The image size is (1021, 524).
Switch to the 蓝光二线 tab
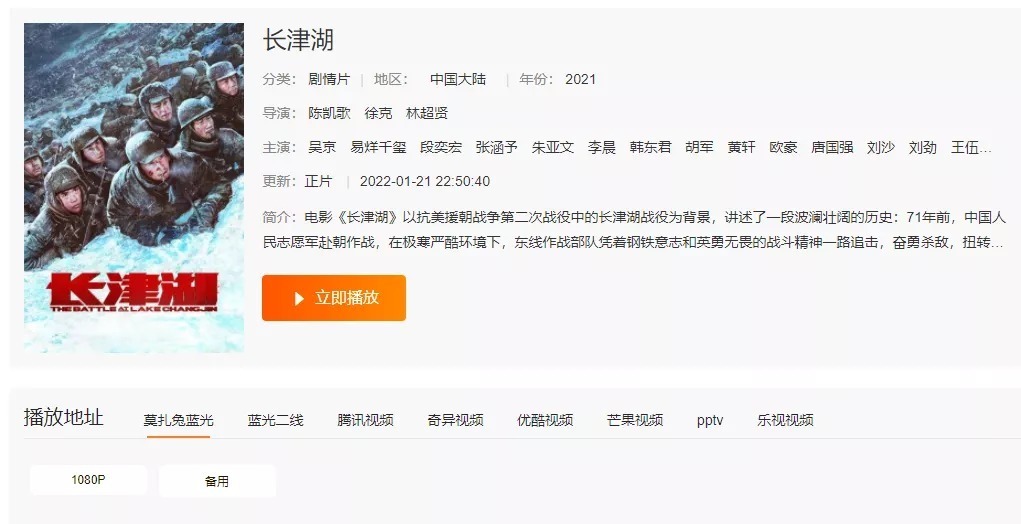click(275, 421)
